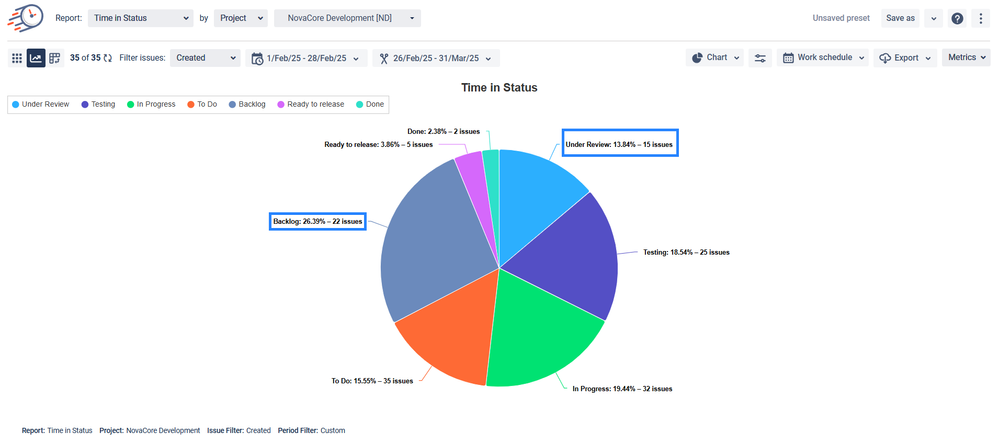999x445 pixels.
Task: Open the Chart type dropdown
Action: (715, 58)
